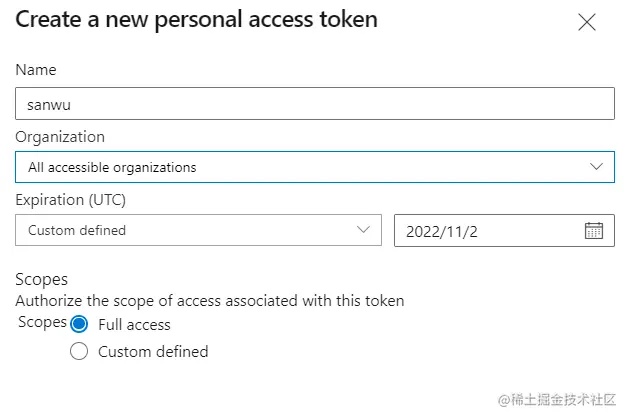Open the calendar date picker icon
The height and width of the screenshot is (420, 629).
pyautogui.click(x=593, y=230)
